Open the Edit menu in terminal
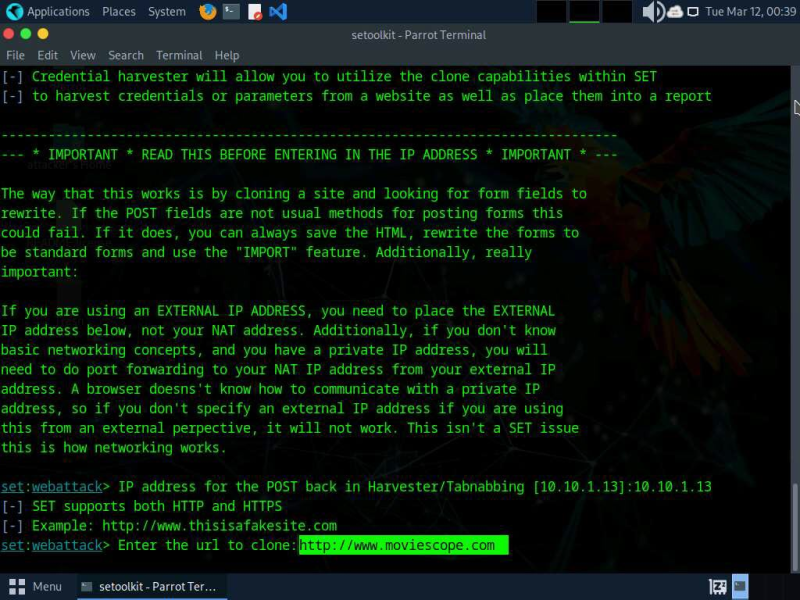Screen dimensions: 800x600 click(x=48, y=55)
